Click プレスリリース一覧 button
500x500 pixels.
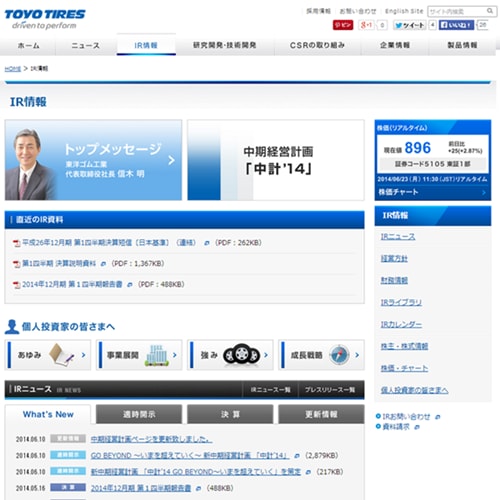tap(330, 390)
